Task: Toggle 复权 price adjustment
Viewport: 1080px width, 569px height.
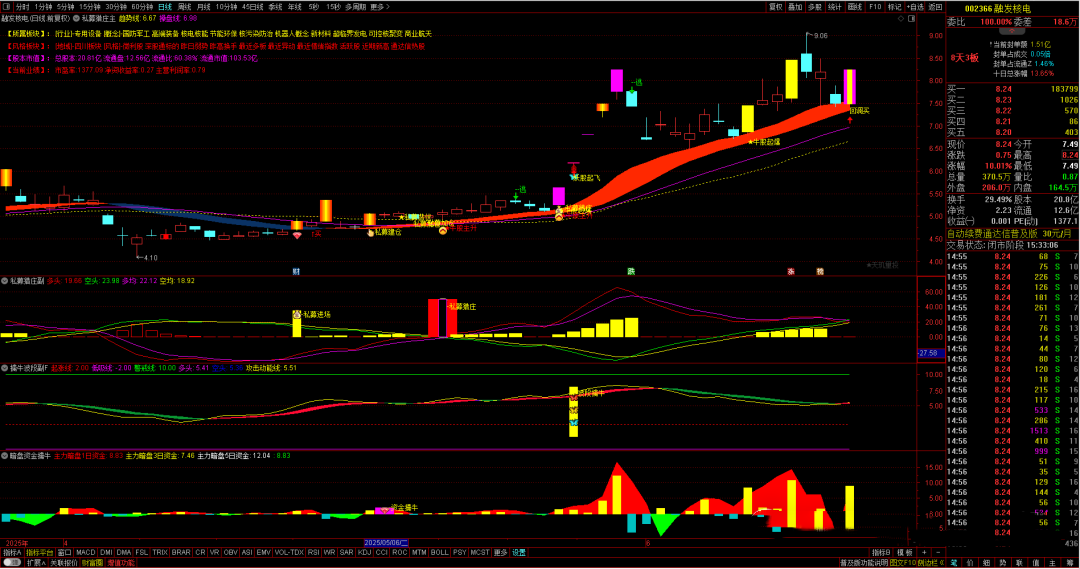Action: coord(776,6)
